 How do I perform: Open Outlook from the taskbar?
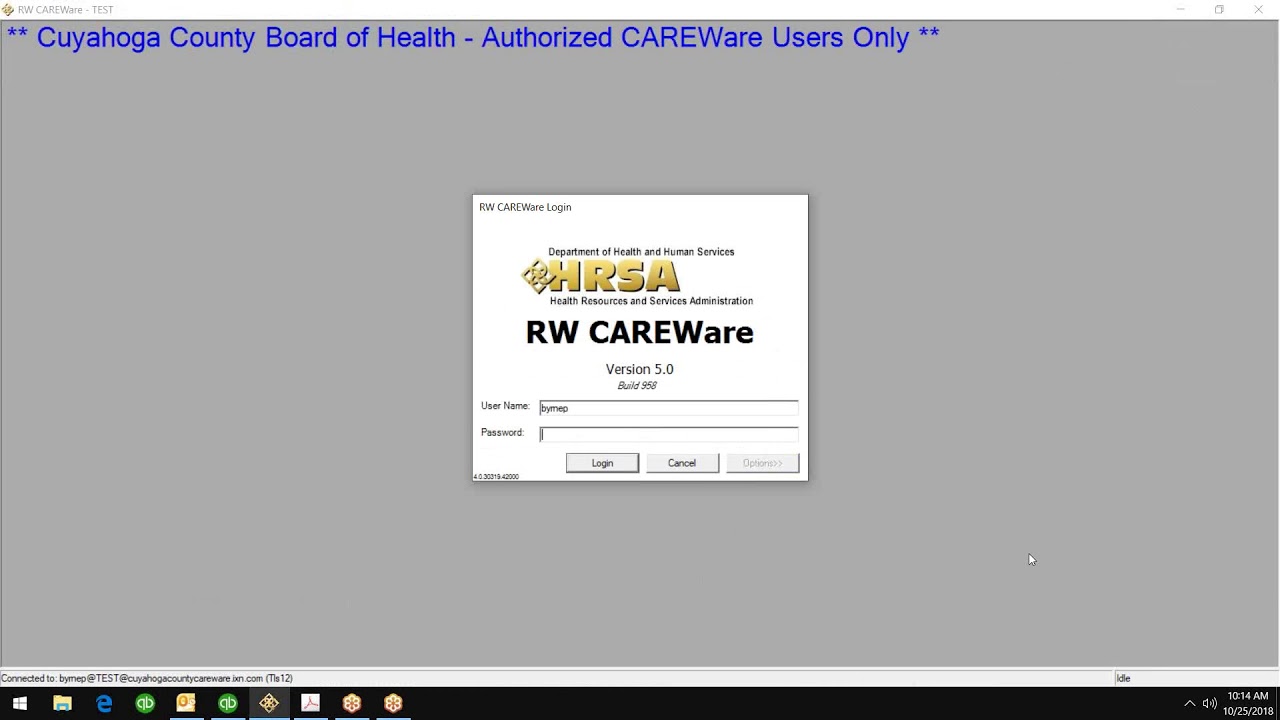186,703
